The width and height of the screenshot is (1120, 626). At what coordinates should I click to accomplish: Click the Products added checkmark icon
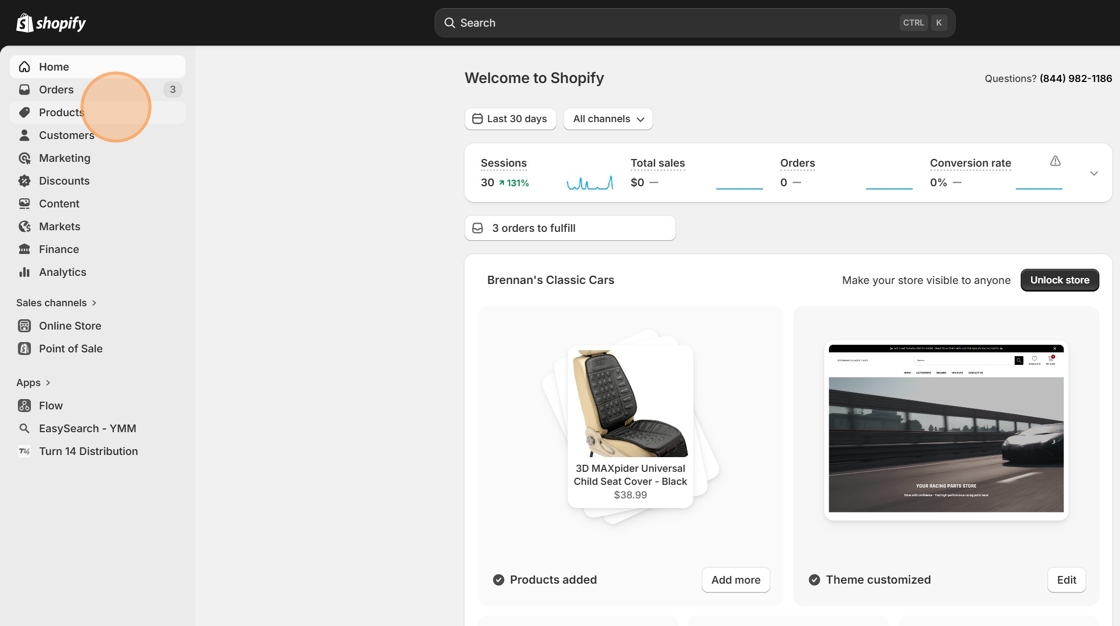click(x=499, y=580)
